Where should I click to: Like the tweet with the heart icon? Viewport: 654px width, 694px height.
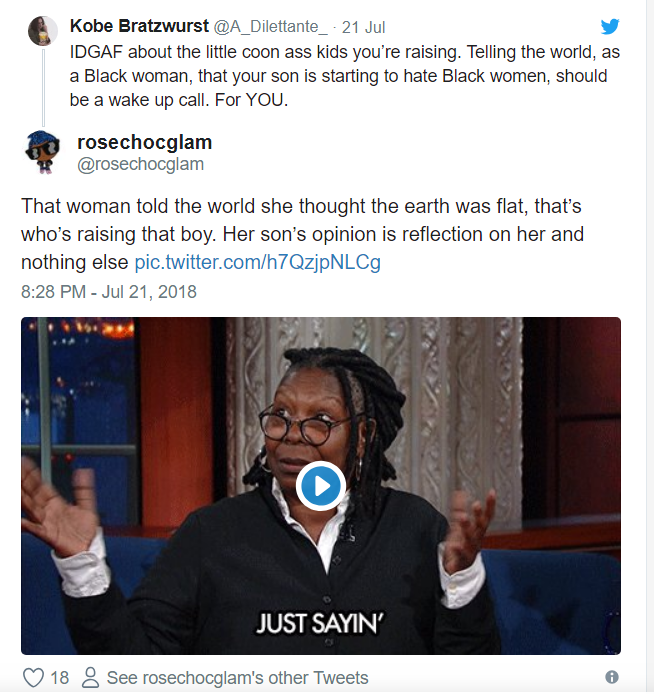[33, 678]
